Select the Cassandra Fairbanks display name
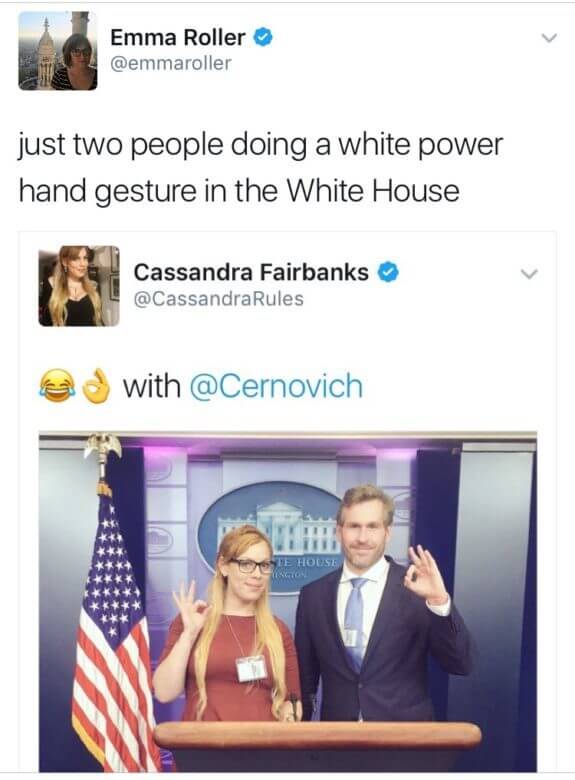This screenshot has height=780, width=575. click(x=251, y=272)
